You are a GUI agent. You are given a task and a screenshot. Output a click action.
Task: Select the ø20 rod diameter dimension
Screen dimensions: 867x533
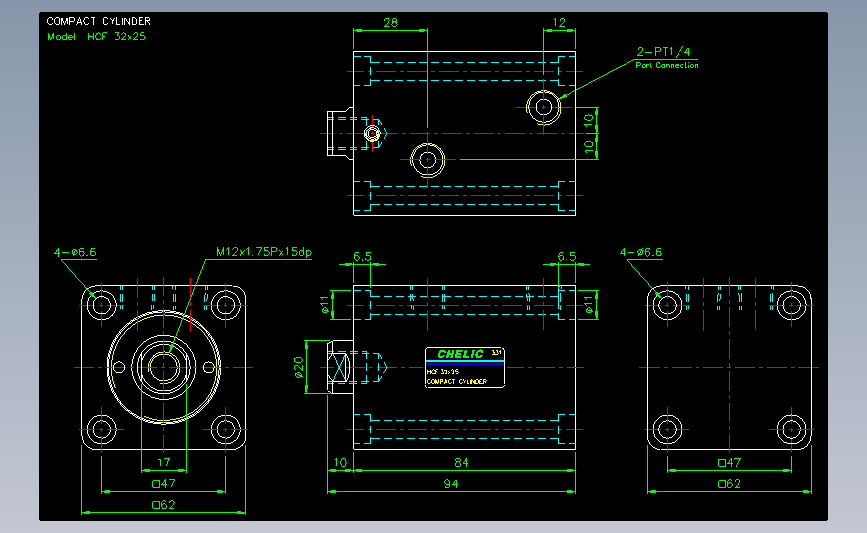pos(299,367)
